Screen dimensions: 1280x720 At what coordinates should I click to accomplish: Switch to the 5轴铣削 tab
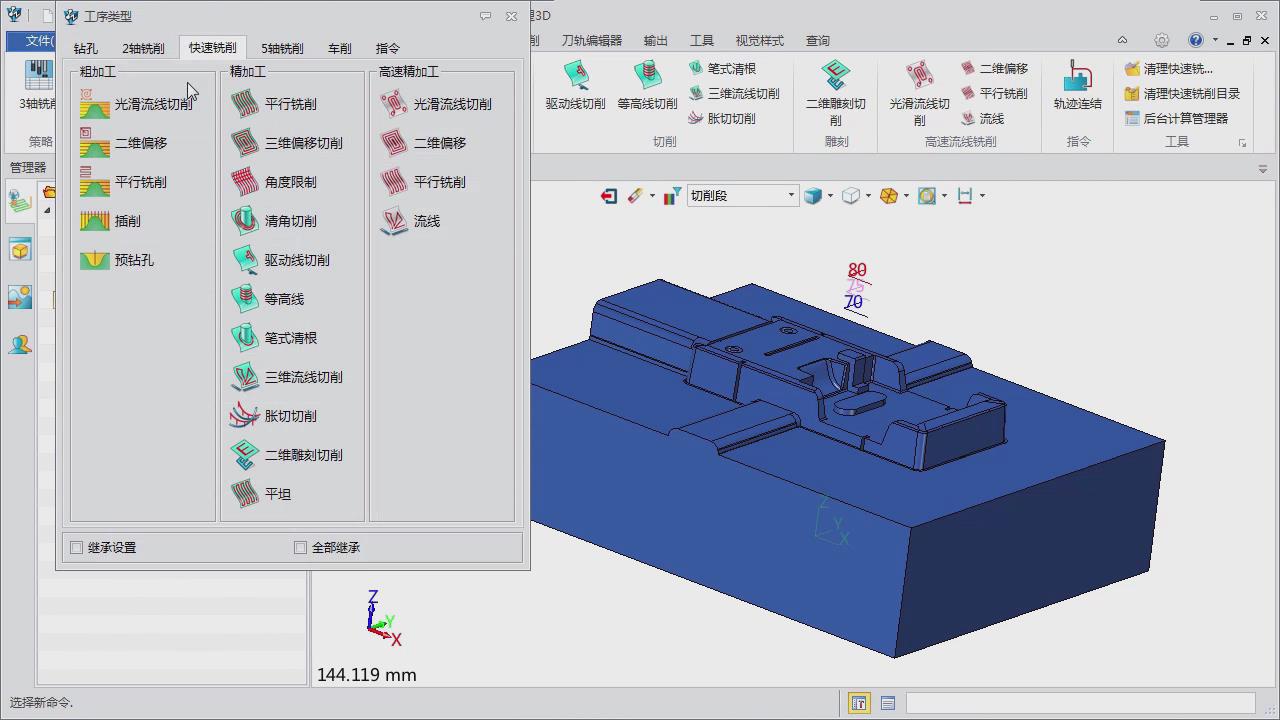(x=282, y=48)
